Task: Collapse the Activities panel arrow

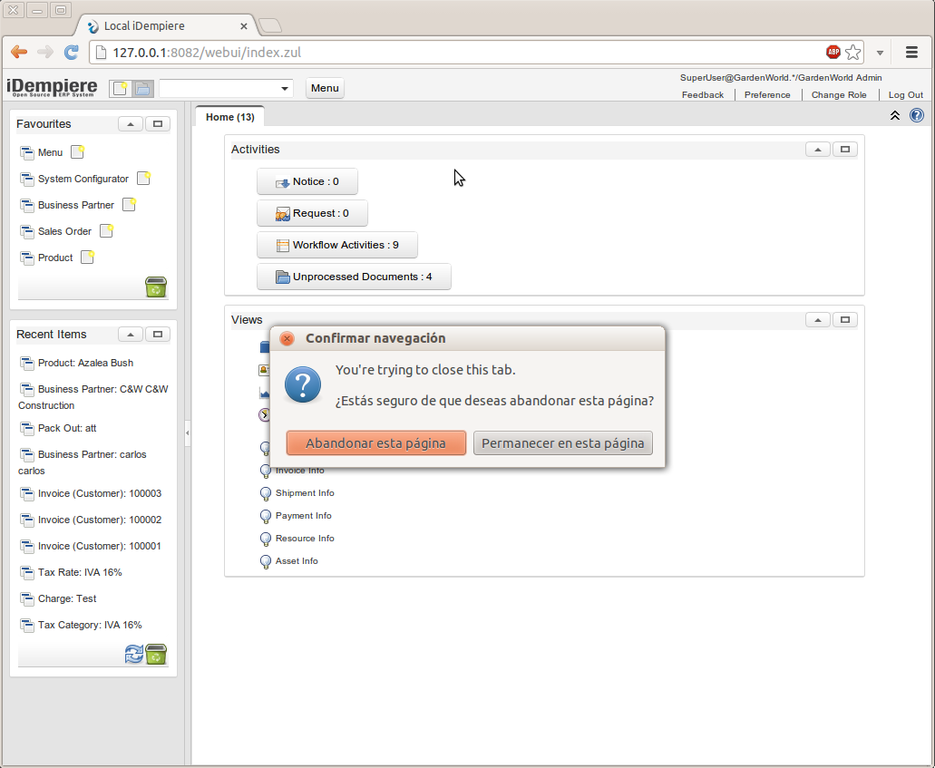Action: pos(818,149)
